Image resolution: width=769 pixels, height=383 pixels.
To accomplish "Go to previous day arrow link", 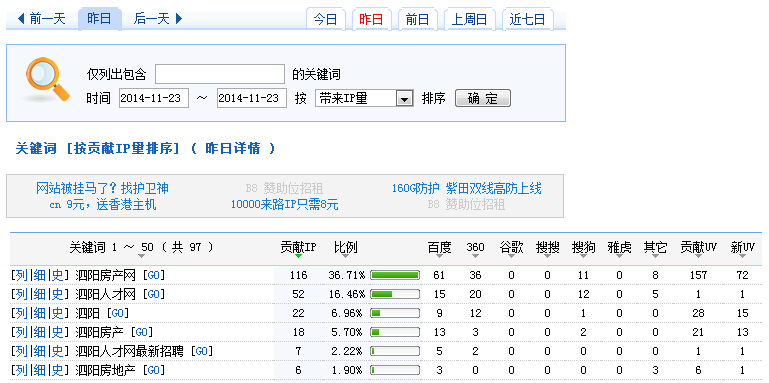I will coord(41,19).
